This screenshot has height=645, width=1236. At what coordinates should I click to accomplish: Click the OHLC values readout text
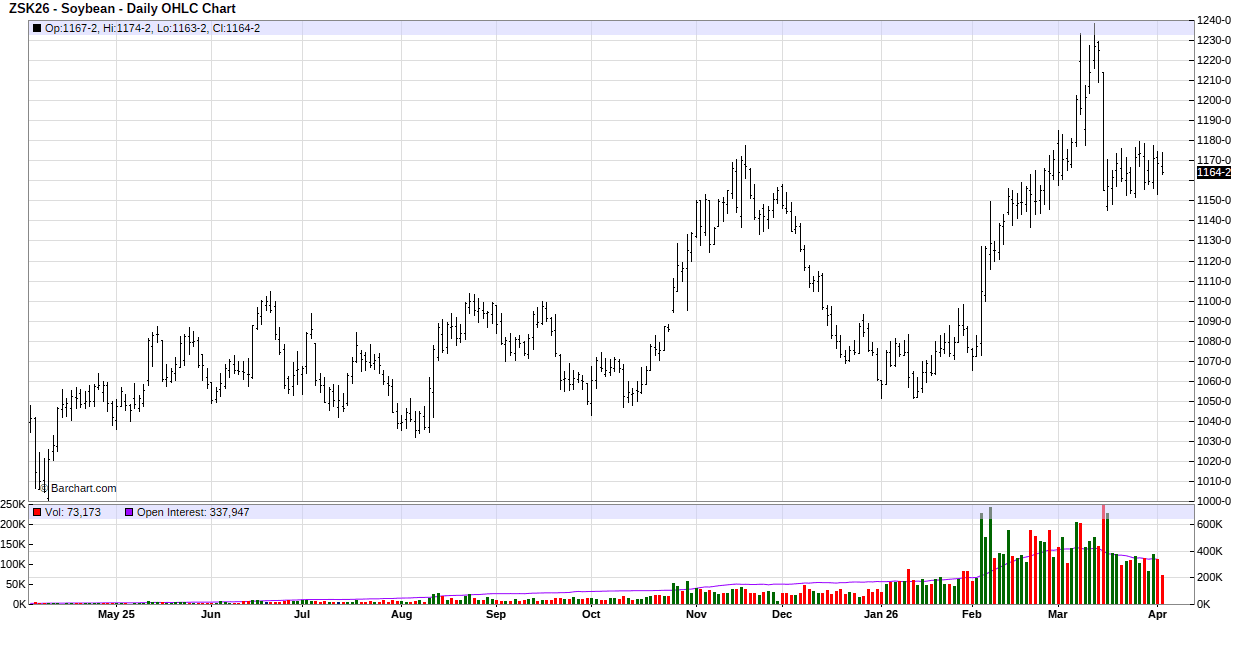click(153, 28)
